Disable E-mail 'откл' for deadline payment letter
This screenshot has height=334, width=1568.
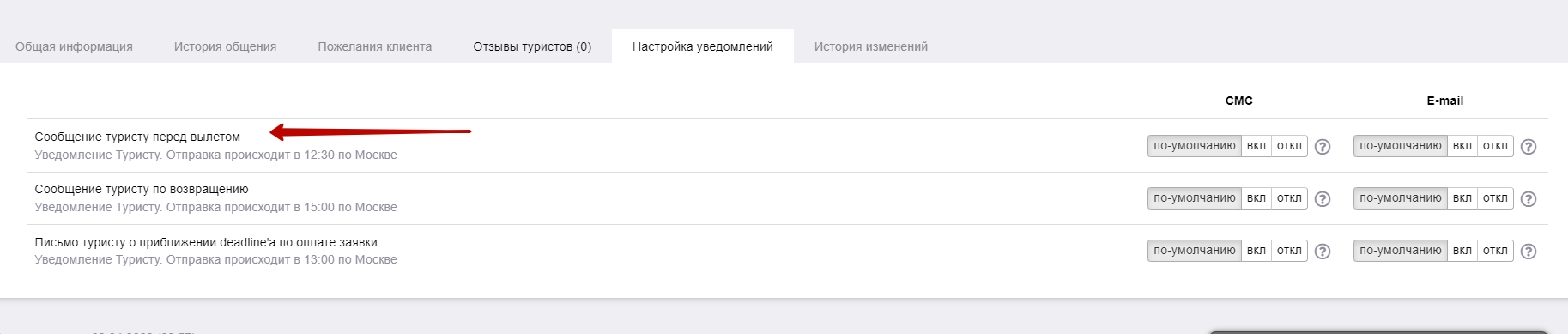(1495, 251)
